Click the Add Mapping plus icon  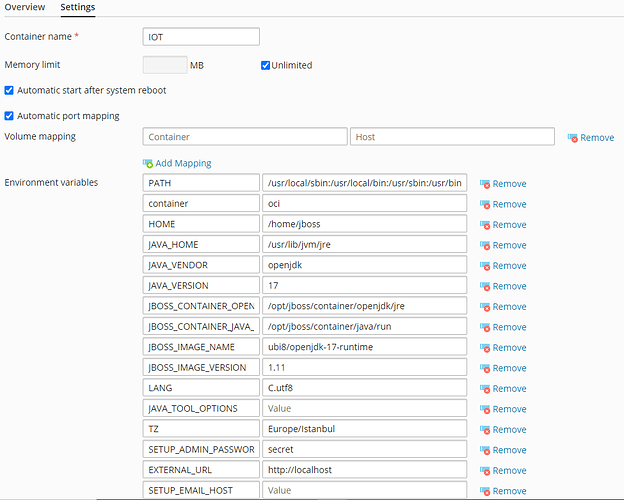coord(148,163)
